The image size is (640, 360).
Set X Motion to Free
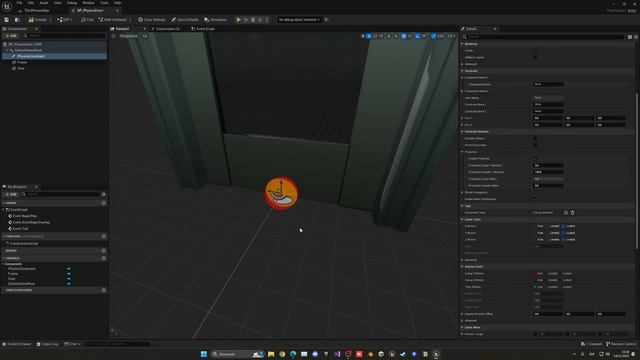540,226
